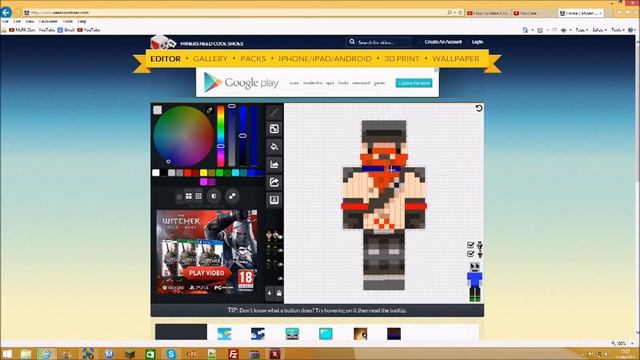Open File Explorer from the taskbar
The height and width of the screenshot is (360, 640).
(x=26, y=354)
